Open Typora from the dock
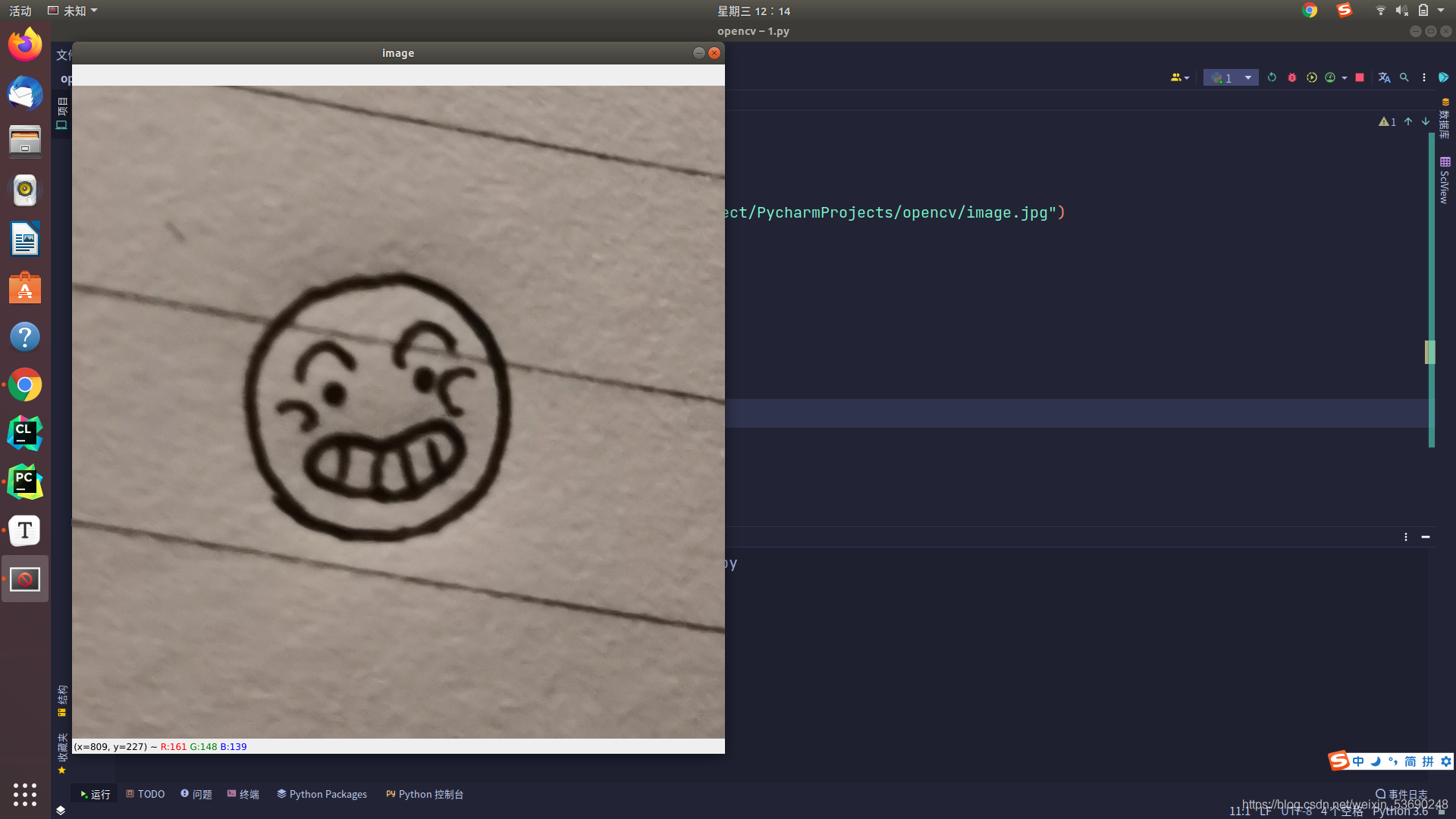 [x=25, y=530]
